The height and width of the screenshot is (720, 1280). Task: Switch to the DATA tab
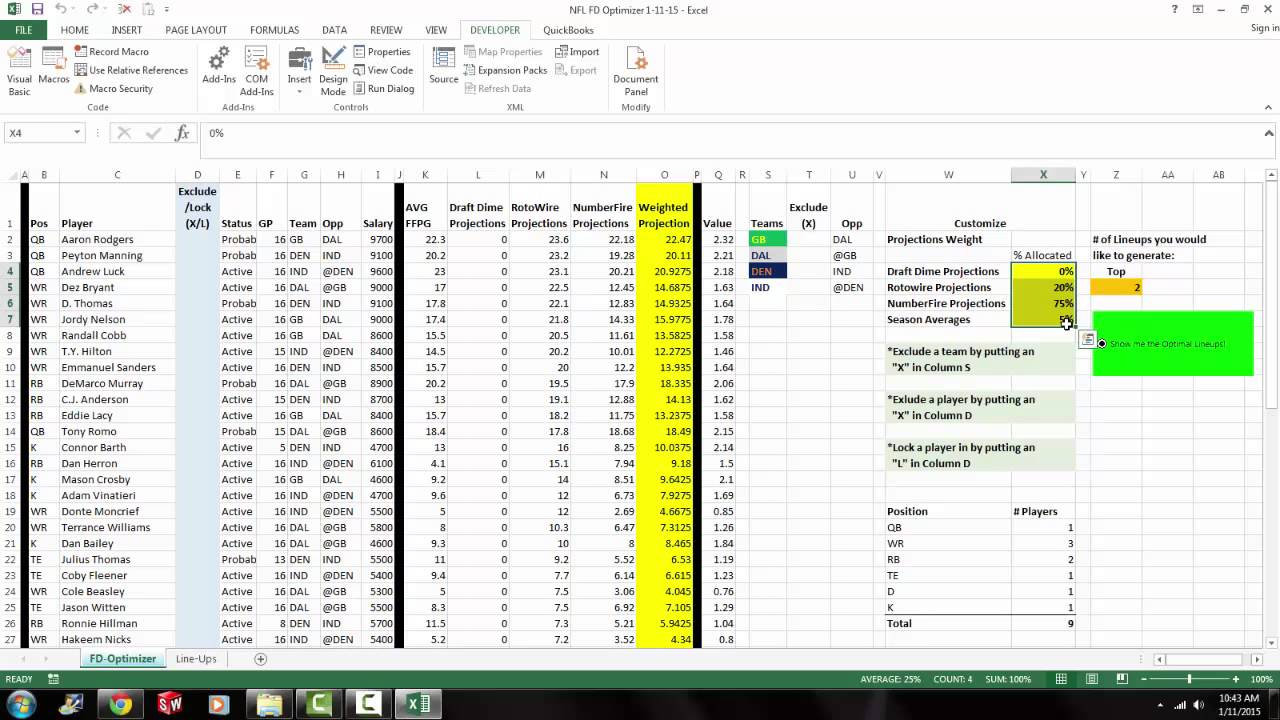(x=334, y=30)
